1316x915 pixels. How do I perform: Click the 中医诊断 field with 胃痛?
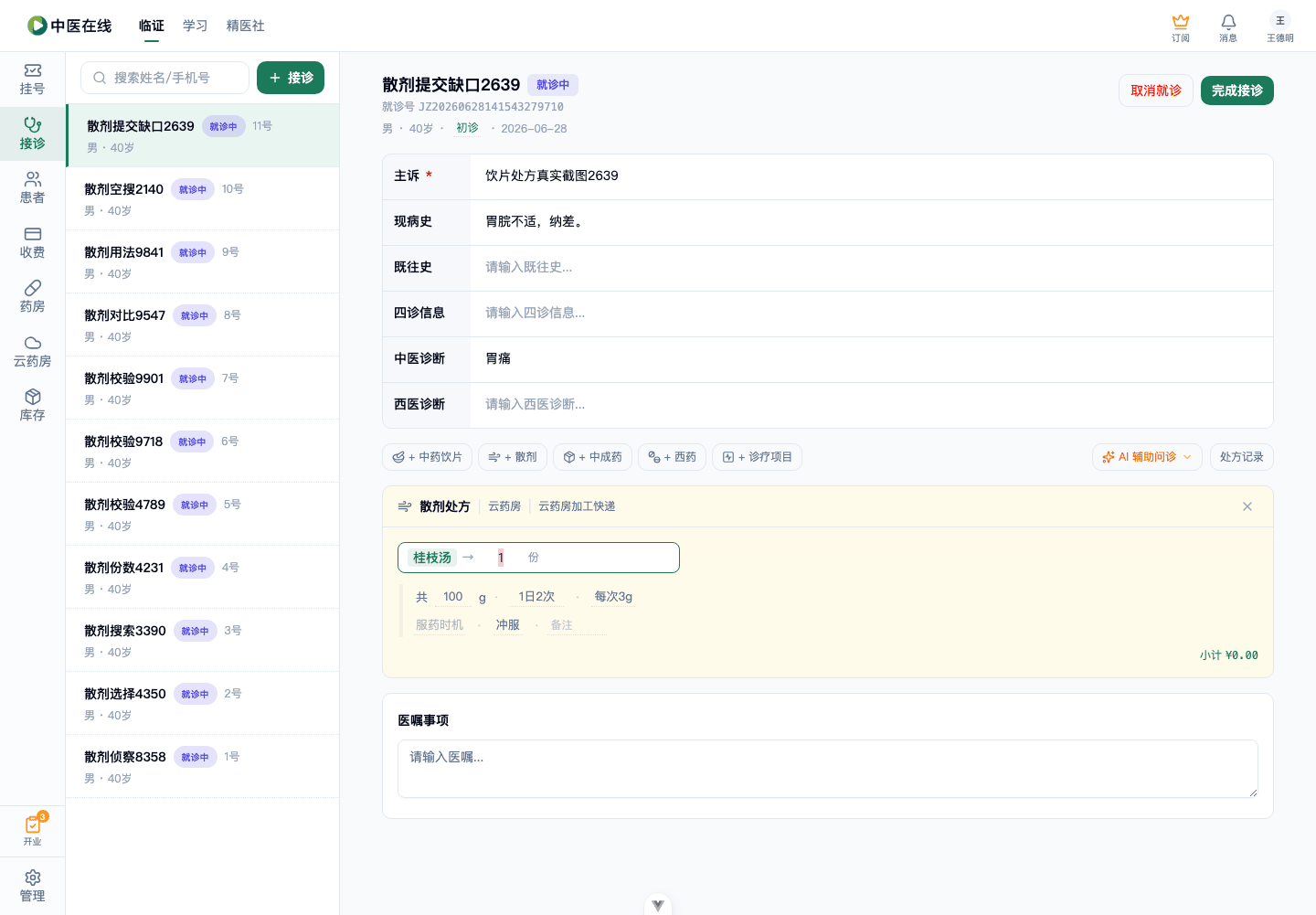coord(871,359)
